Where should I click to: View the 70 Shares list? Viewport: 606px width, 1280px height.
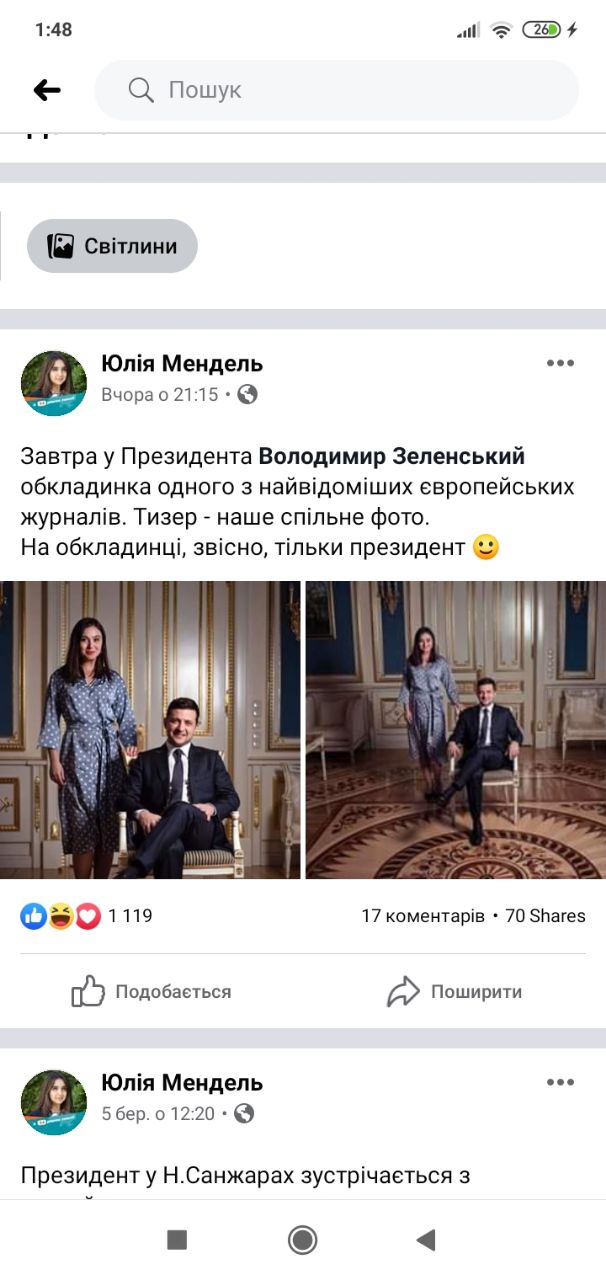546,915
